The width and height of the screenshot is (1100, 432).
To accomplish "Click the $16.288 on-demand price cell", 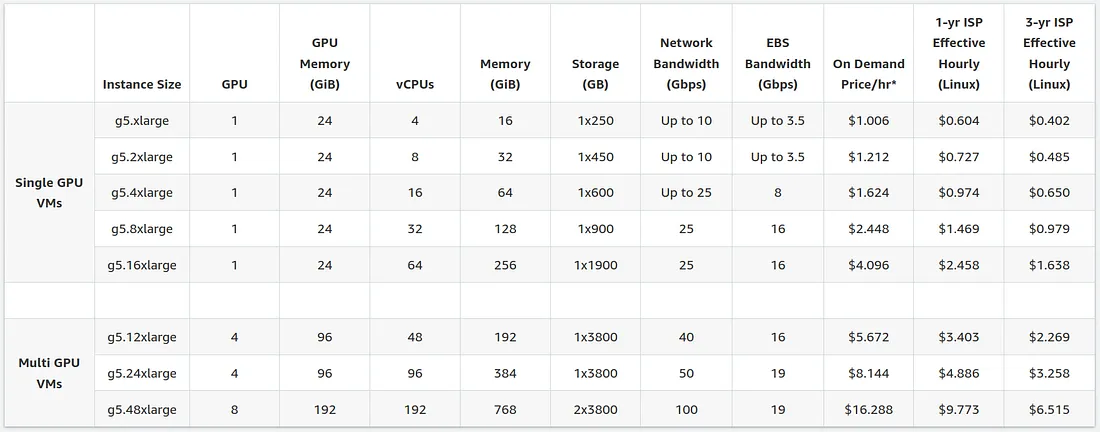I will [x=868, y=410].
